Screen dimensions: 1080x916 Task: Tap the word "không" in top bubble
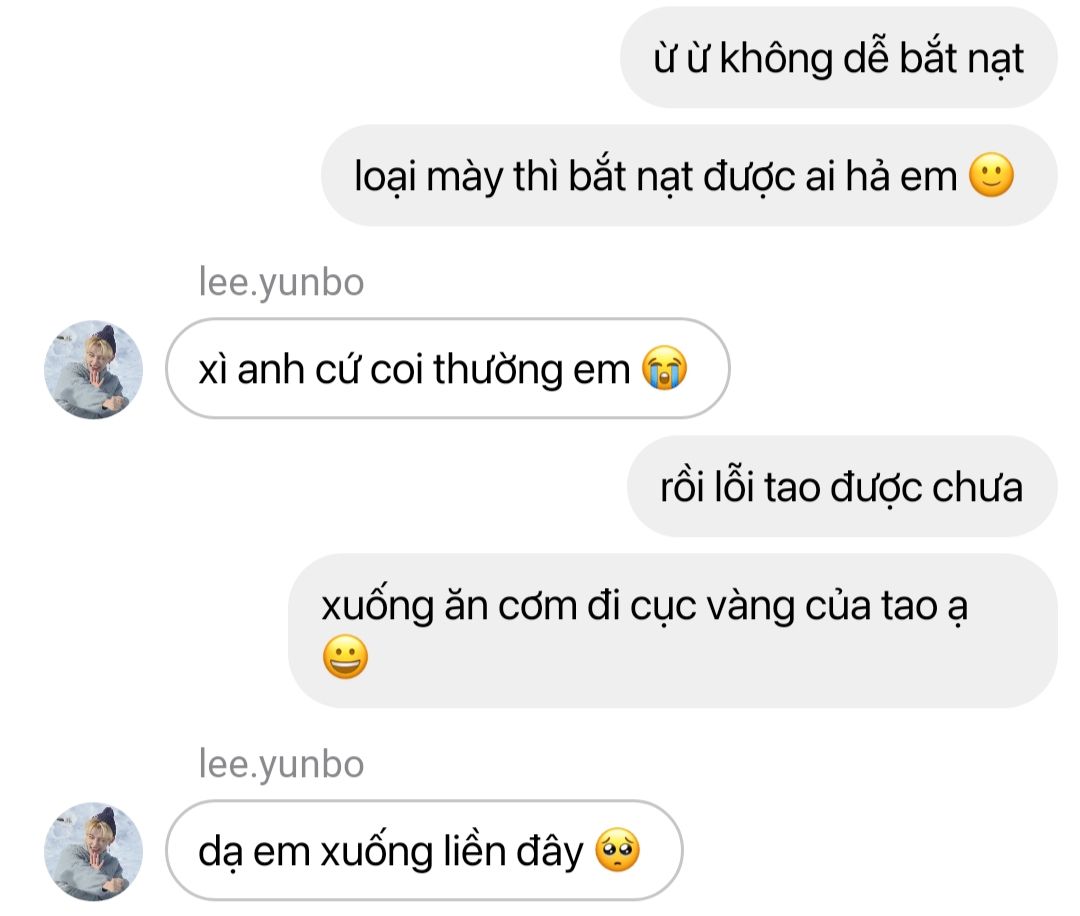coord(776,59)
